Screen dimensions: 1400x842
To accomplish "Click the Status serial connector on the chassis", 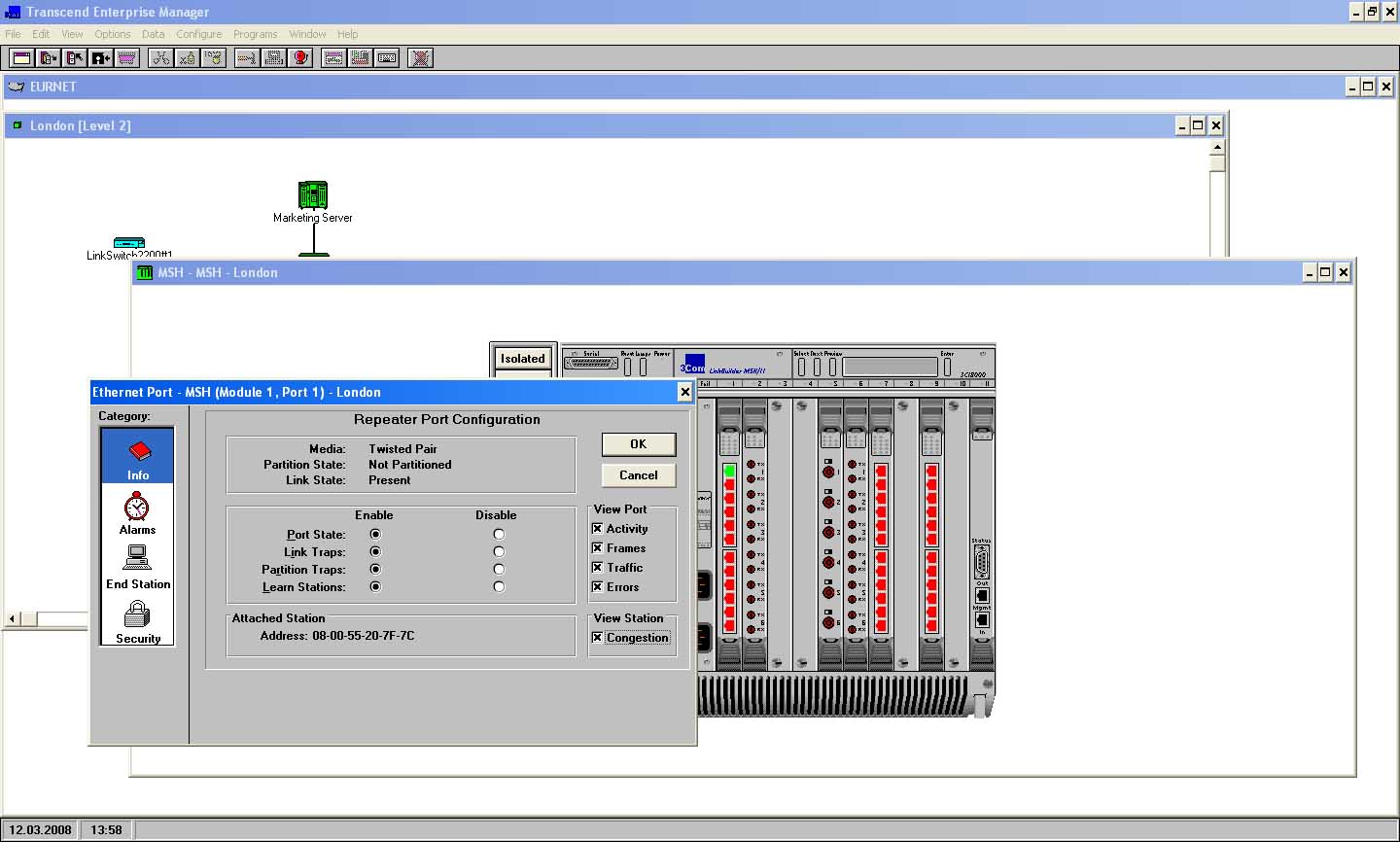I will click(981, 563).
